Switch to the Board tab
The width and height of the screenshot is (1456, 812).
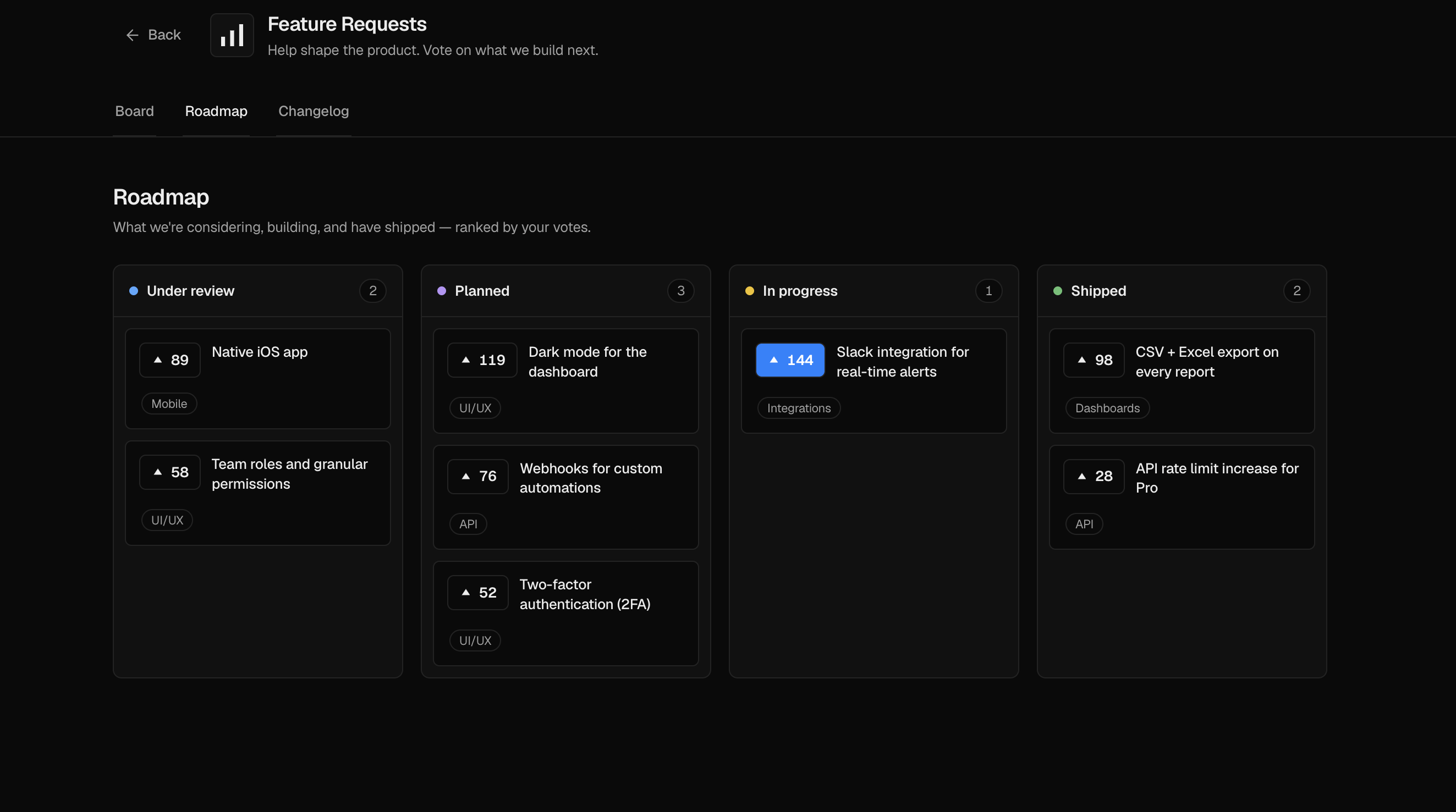click(x=135, y=111)
